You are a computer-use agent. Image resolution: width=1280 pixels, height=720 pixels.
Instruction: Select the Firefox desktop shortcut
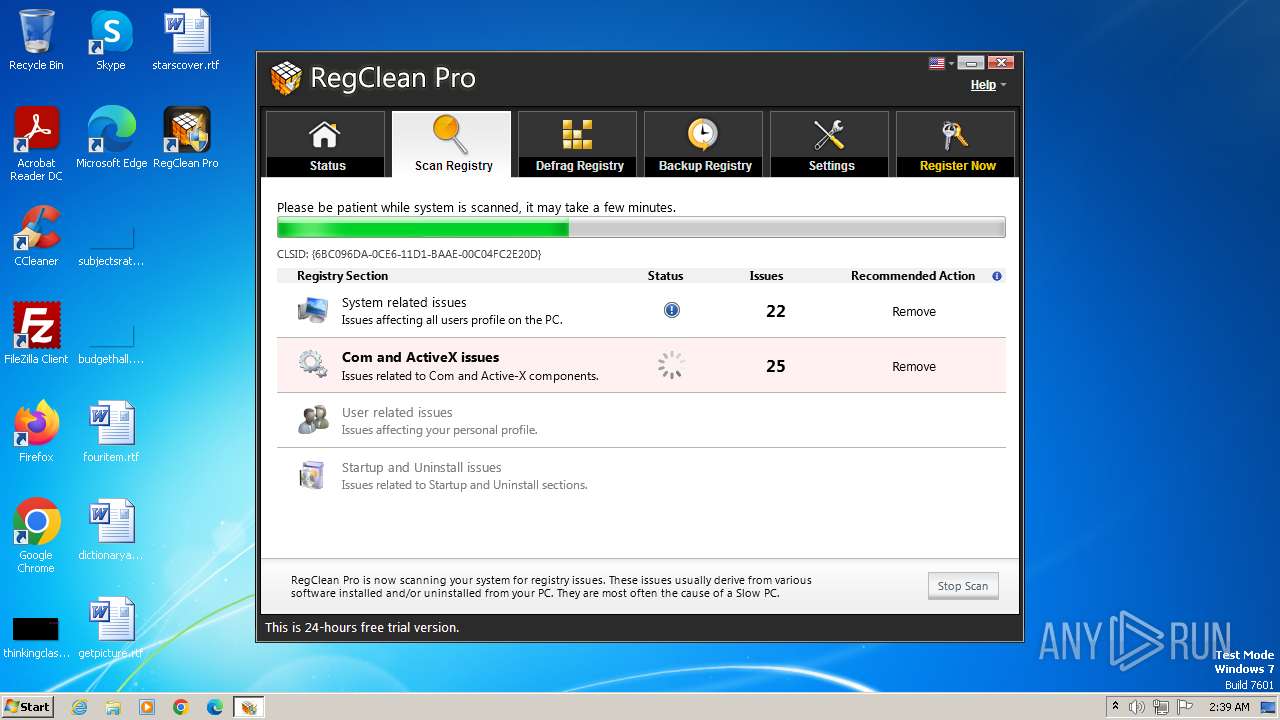coord(36,432)
